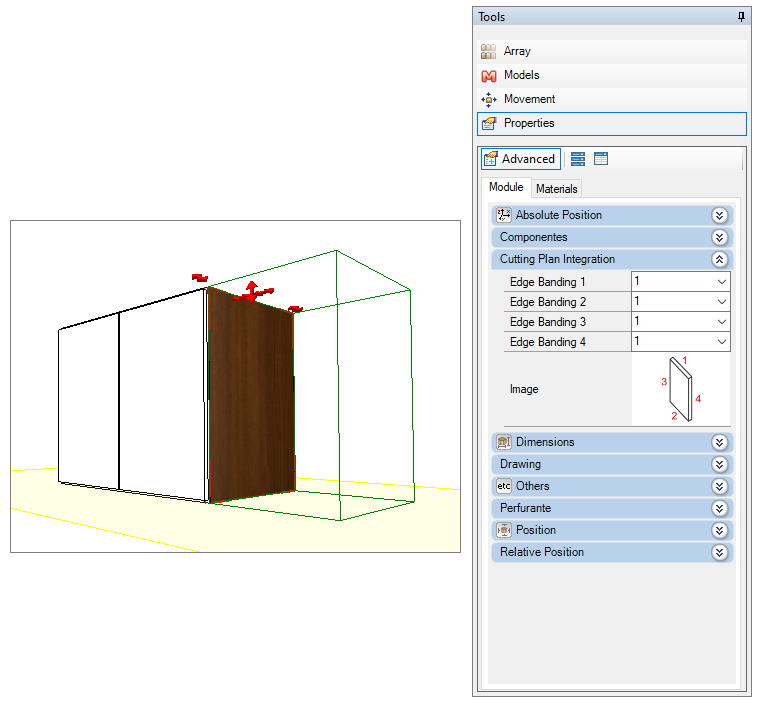The width and height of the screenshot is (760, 710).
Task: Expand the Relative Position section
Action: [719, 552]
